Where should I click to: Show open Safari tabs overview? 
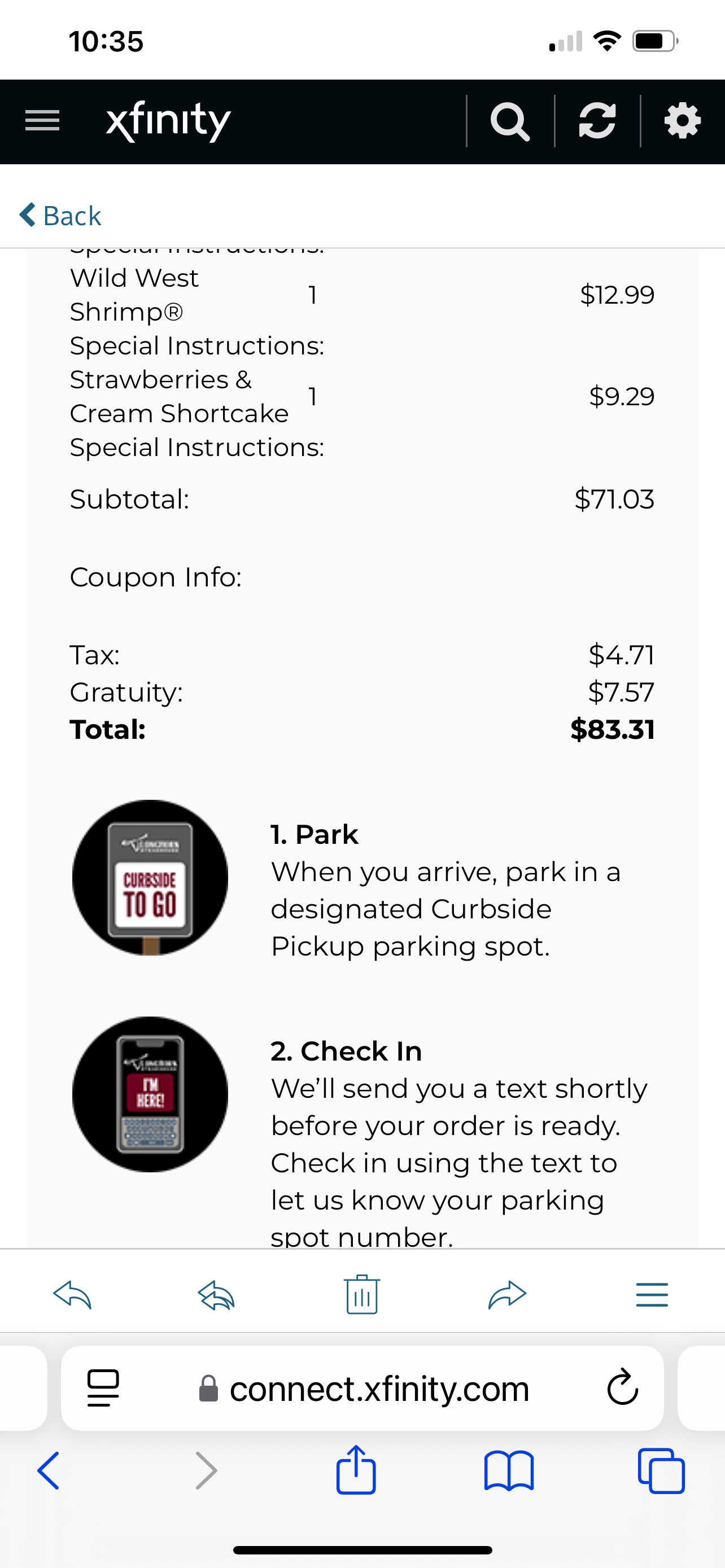(x=661, y=1470)
